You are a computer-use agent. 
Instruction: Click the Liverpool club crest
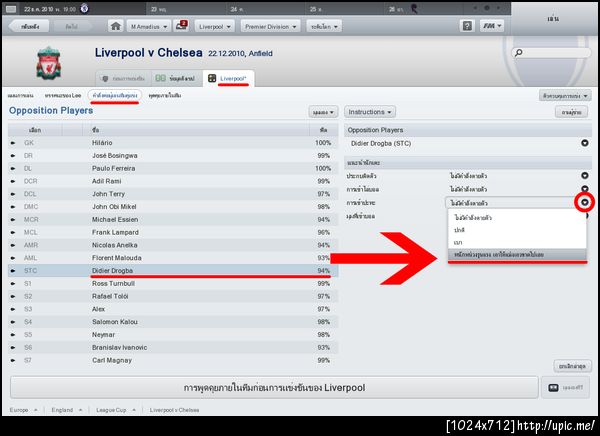(48, 63)
